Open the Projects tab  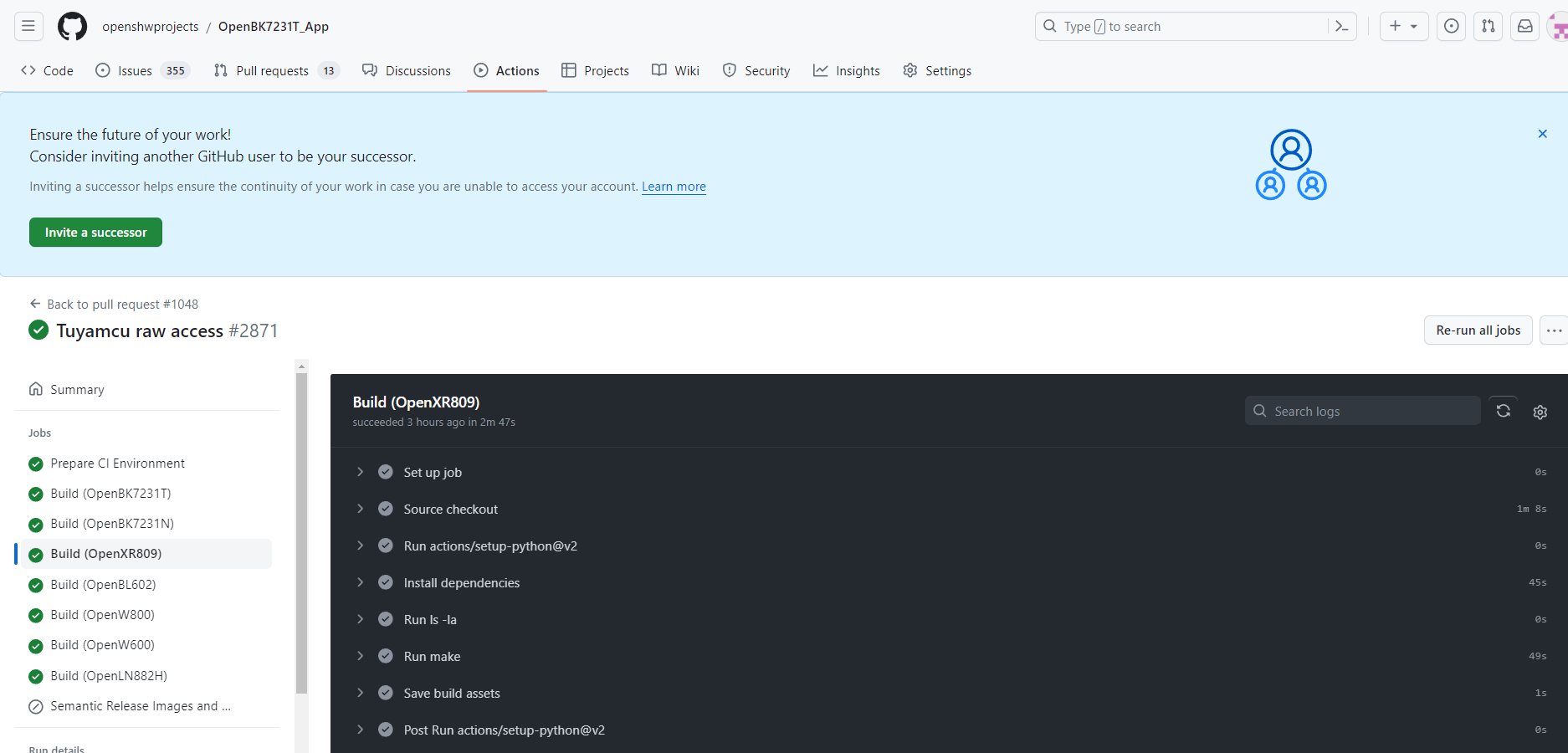[x=596, y=71]
